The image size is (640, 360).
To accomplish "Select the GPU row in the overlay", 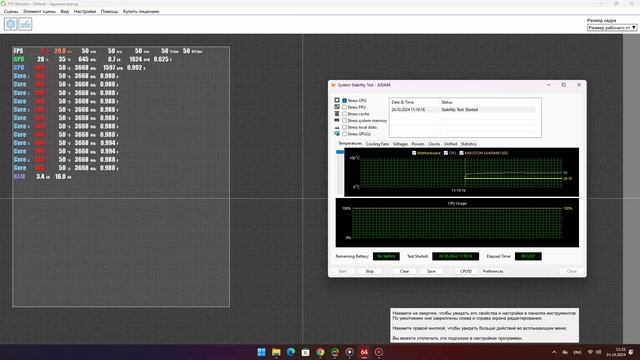I will (92, 60).
